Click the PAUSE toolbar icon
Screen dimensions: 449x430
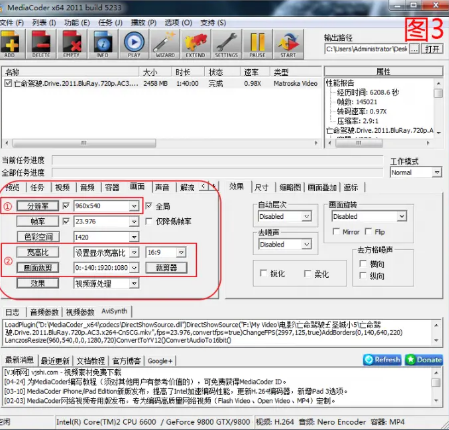coord(257,44)
